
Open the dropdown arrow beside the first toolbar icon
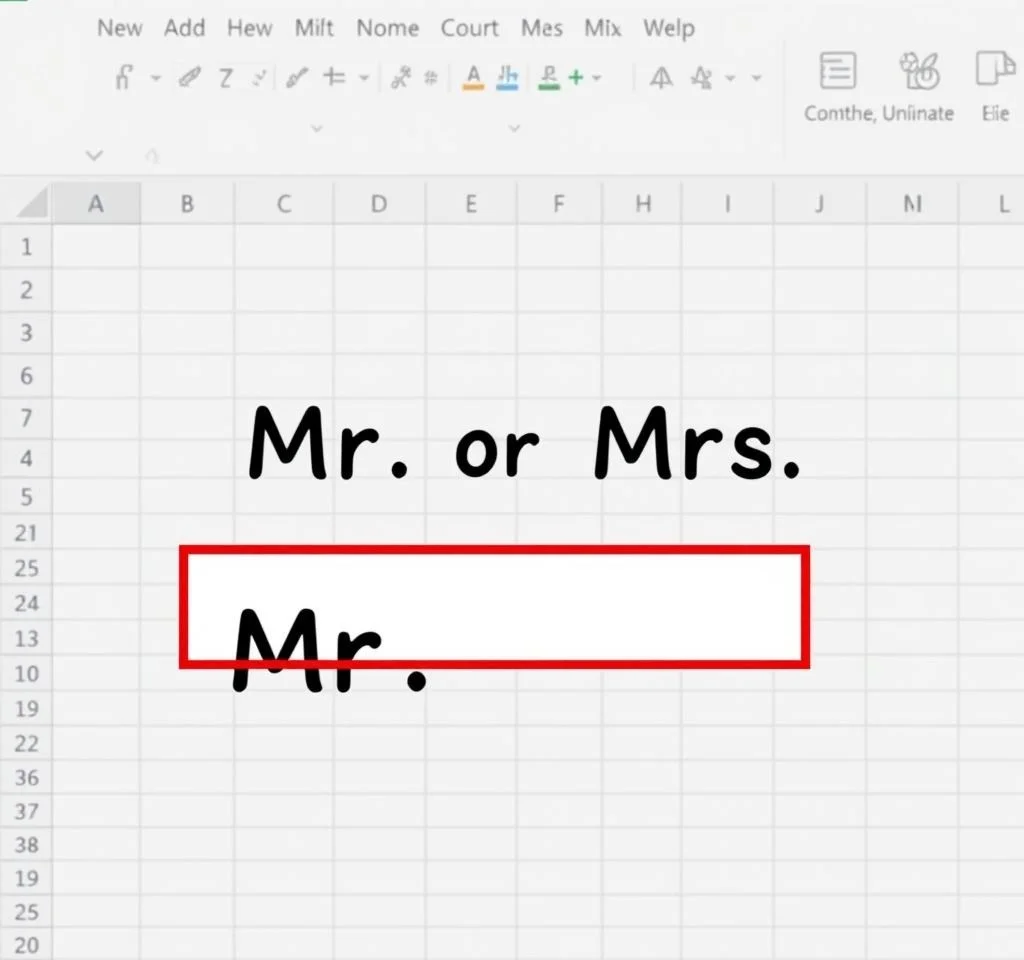point(155,77)
